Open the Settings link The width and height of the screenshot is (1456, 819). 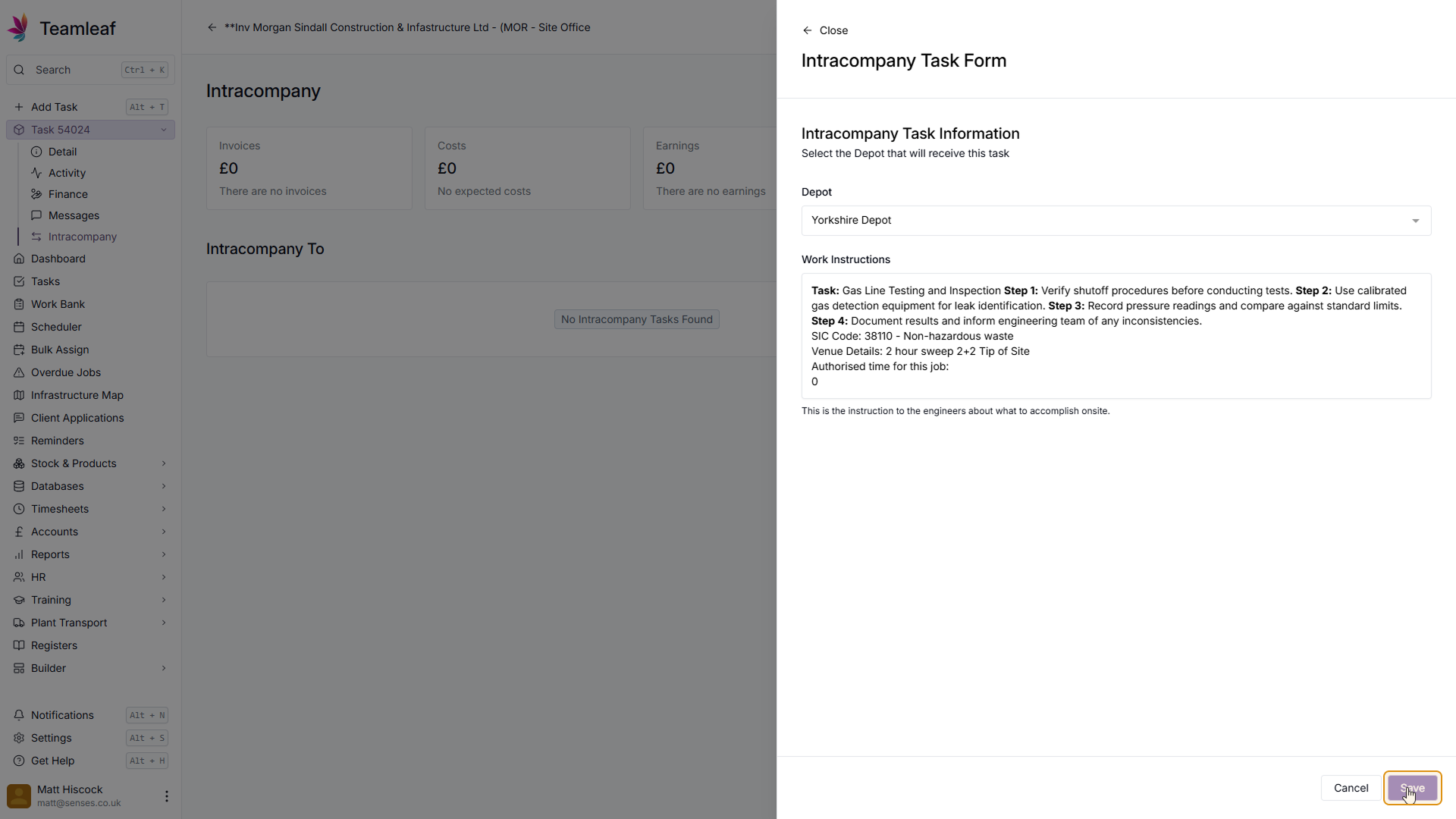click(90, 738)
